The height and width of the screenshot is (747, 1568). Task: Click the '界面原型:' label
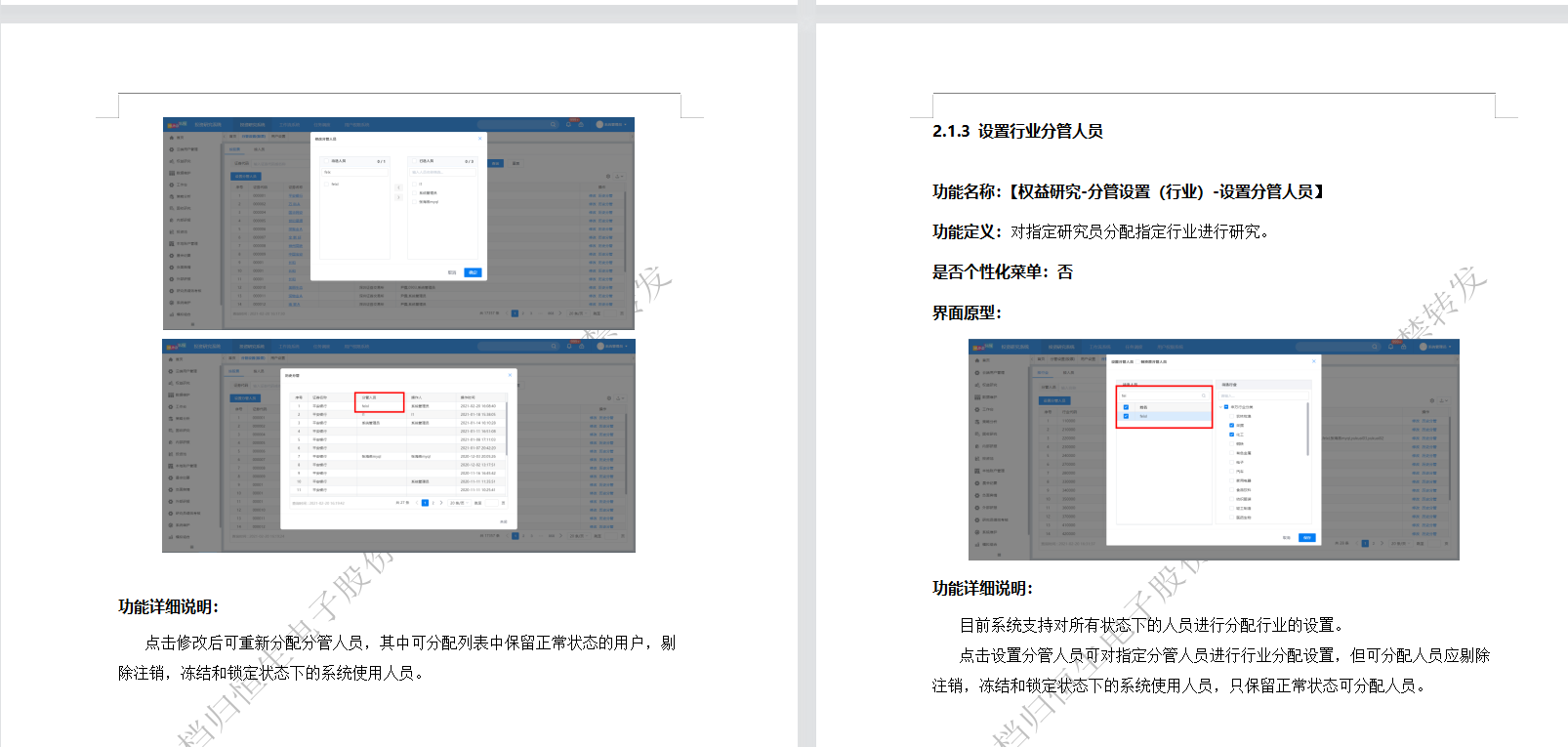(x=968, y=312)
